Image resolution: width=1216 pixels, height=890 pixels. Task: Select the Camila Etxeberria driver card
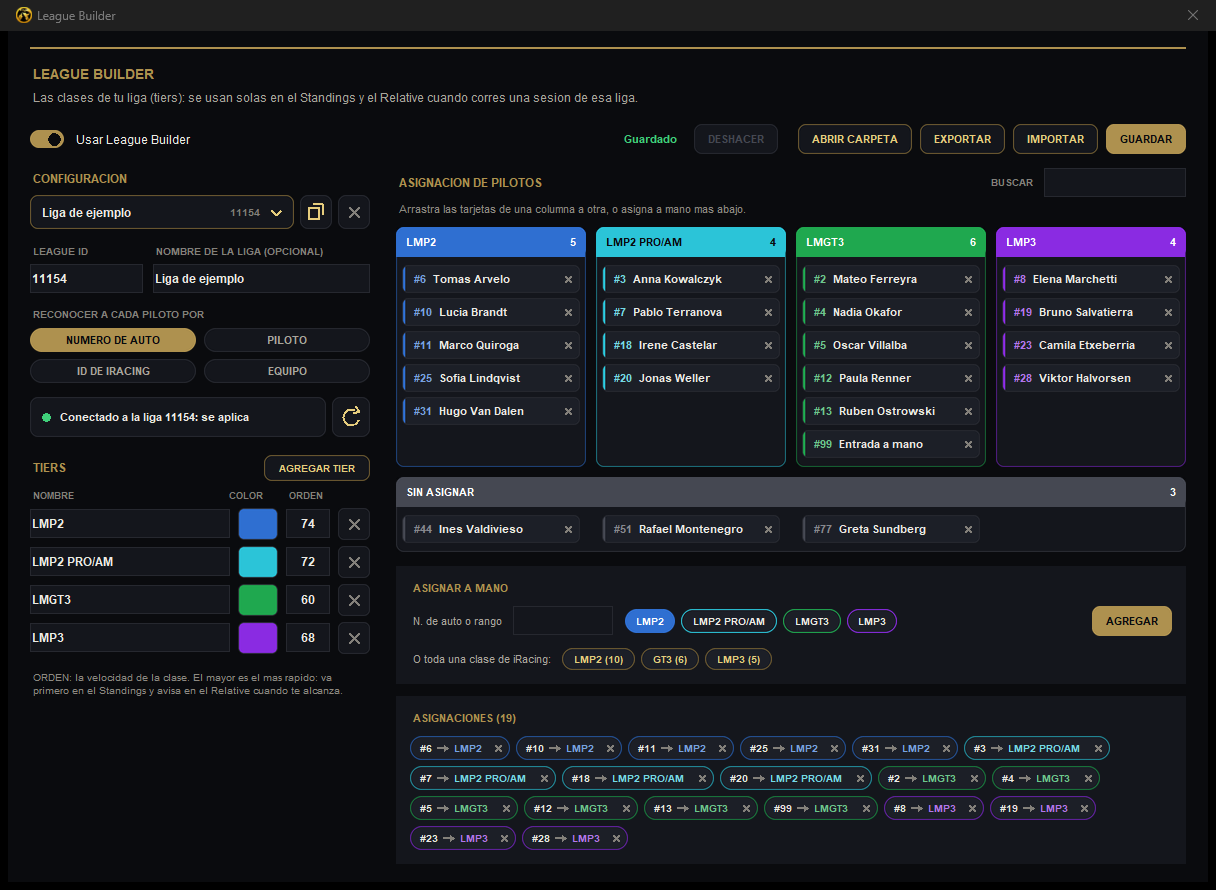point(1091,345)
